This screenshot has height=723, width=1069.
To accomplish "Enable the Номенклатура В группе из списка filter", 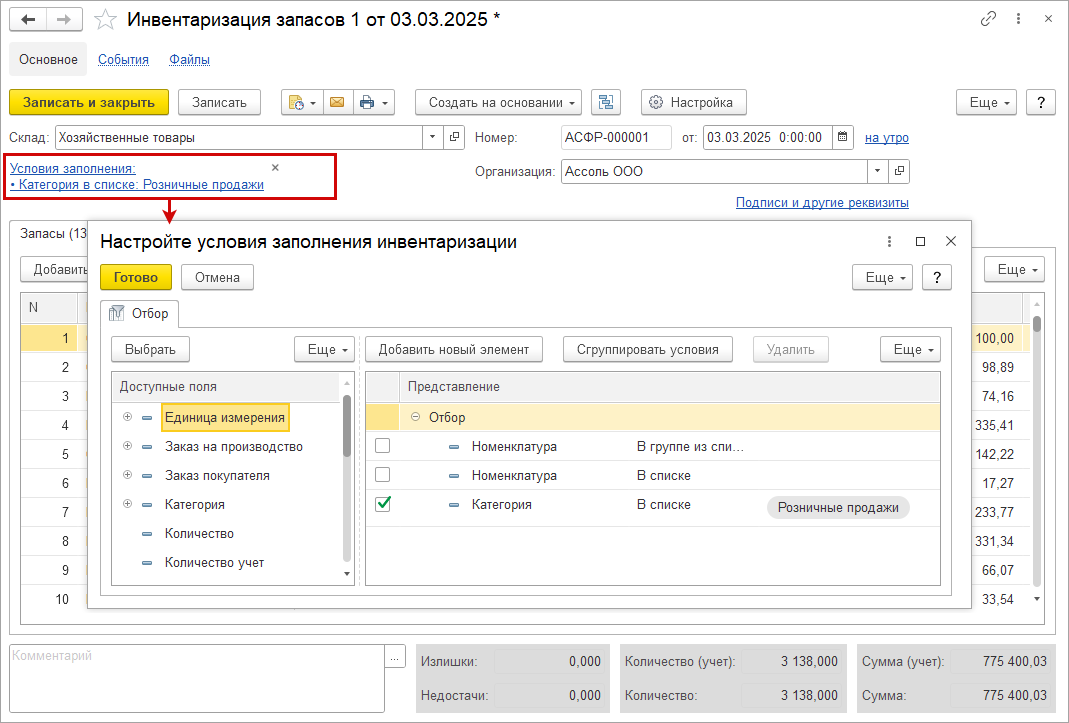I will [x=382, y=445].
